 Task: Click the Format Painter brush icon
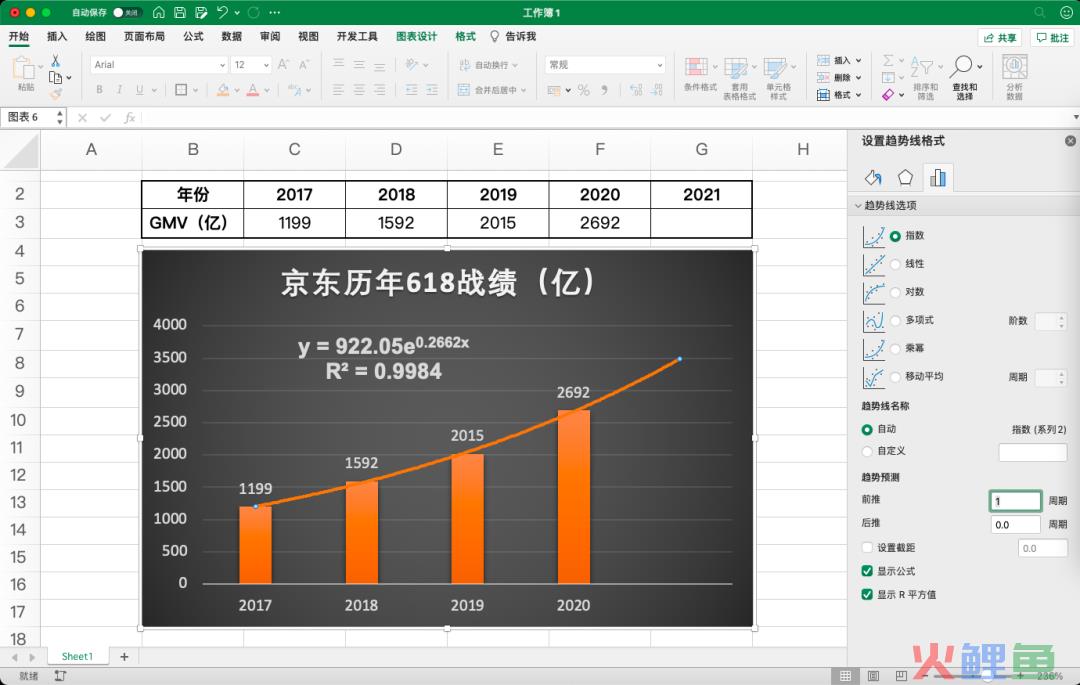56,94
